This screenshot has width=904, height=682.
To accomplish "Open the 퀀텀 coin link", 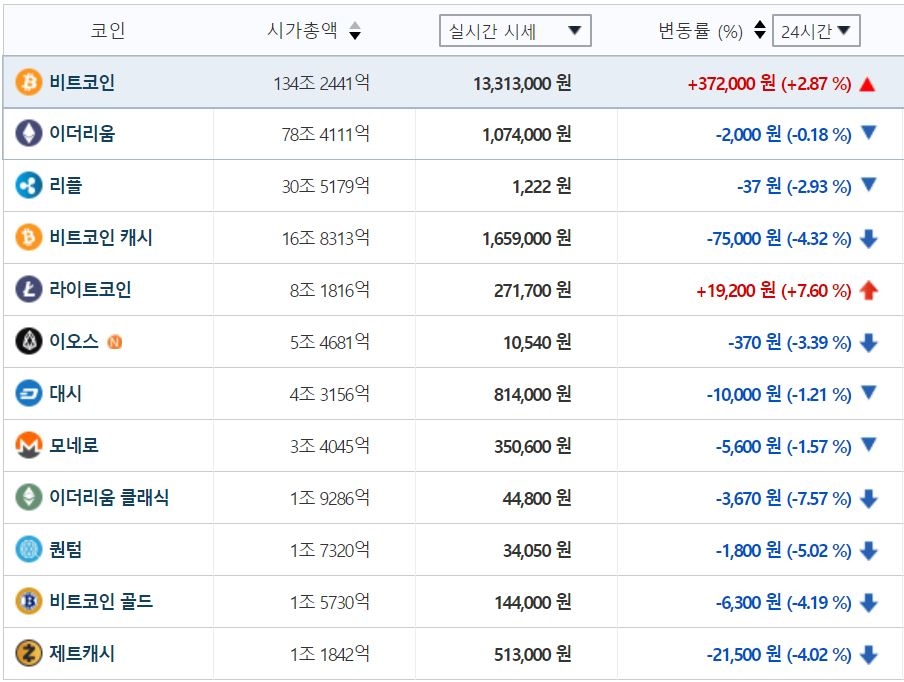I will 66,550.
